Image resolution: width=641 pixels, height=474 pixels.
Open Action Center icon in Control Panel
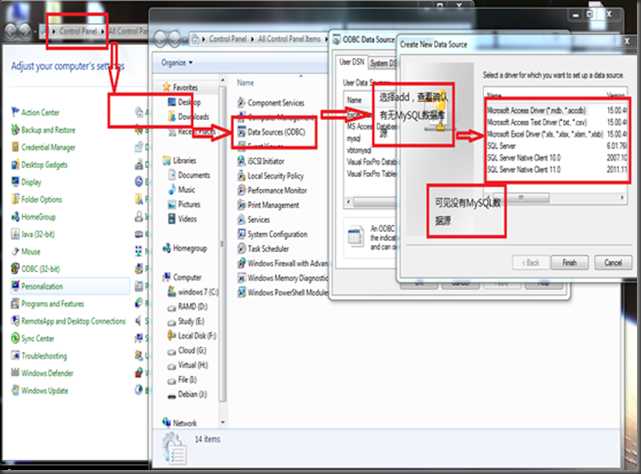(16, 112)
